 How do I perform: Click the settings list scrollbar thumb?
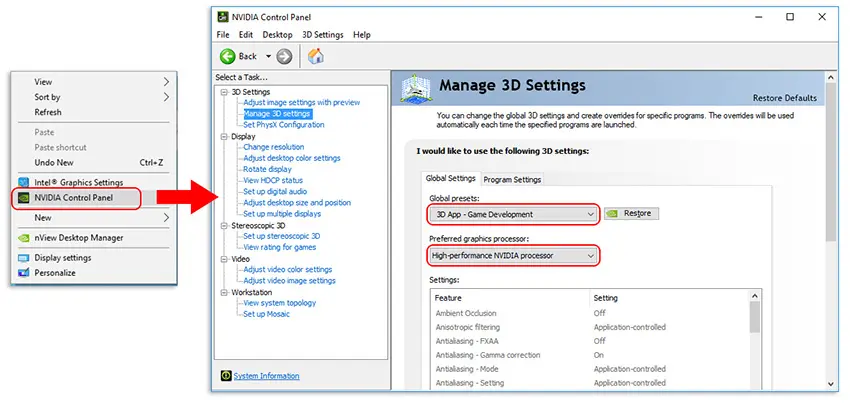click(x=754, y=317)
